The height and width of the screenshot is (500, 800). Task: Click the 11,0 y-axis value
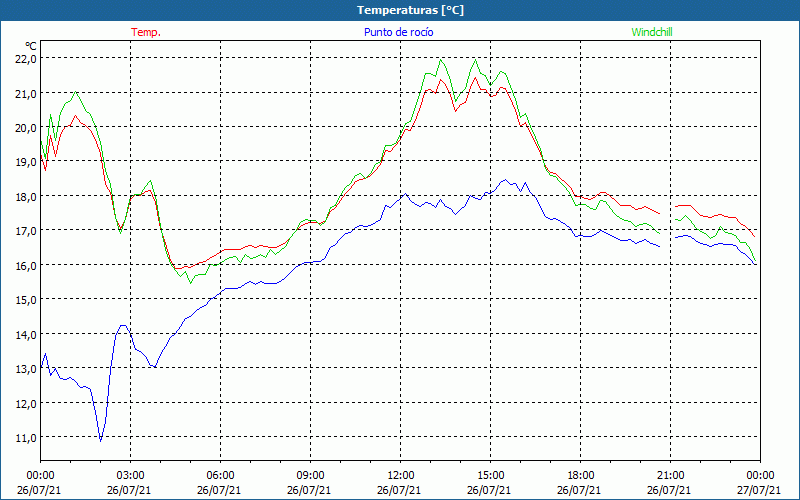tap(27, 437)
